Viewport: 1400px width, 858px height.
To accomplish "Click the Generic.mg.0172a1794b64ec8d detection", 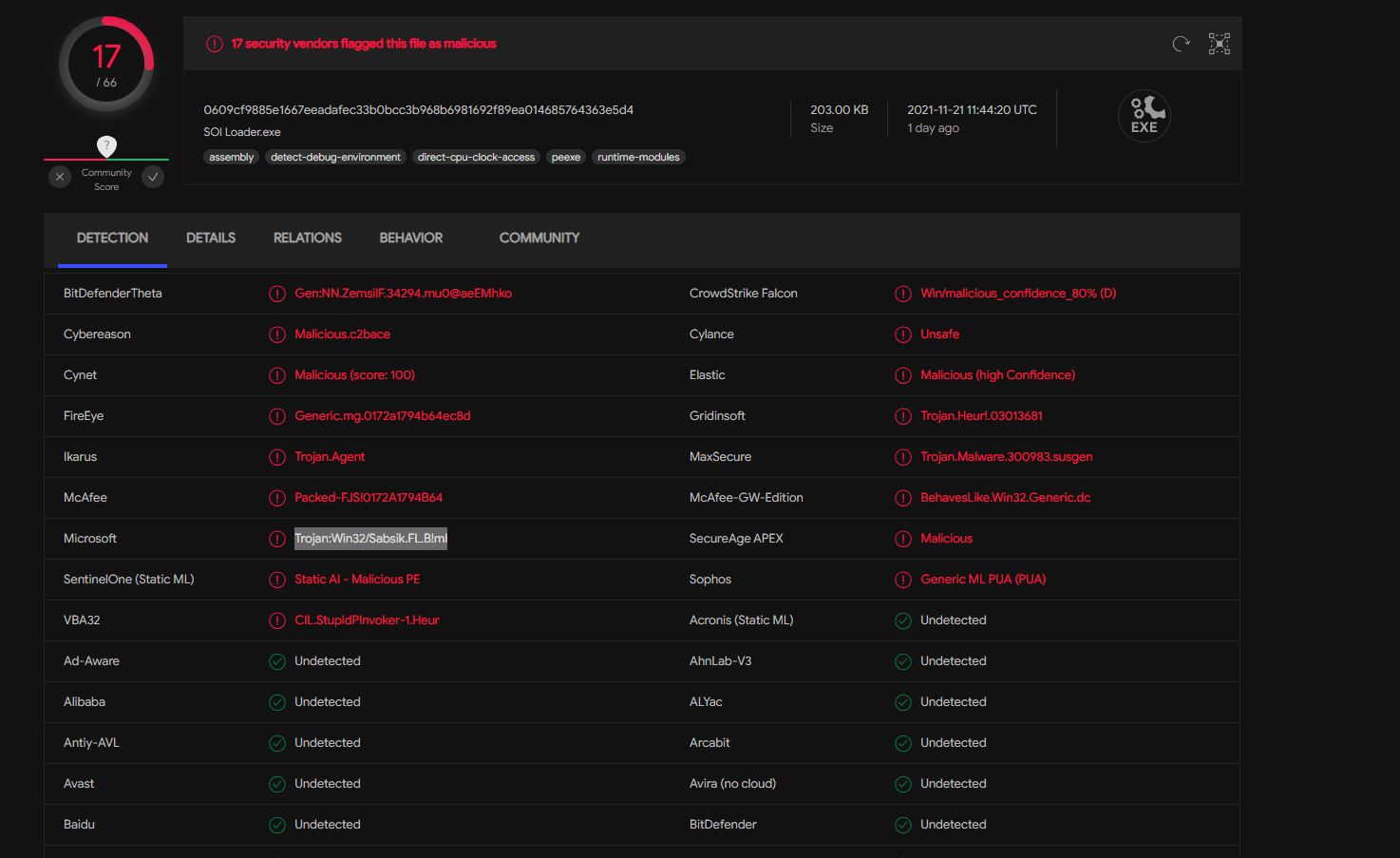I will (383, 416).
